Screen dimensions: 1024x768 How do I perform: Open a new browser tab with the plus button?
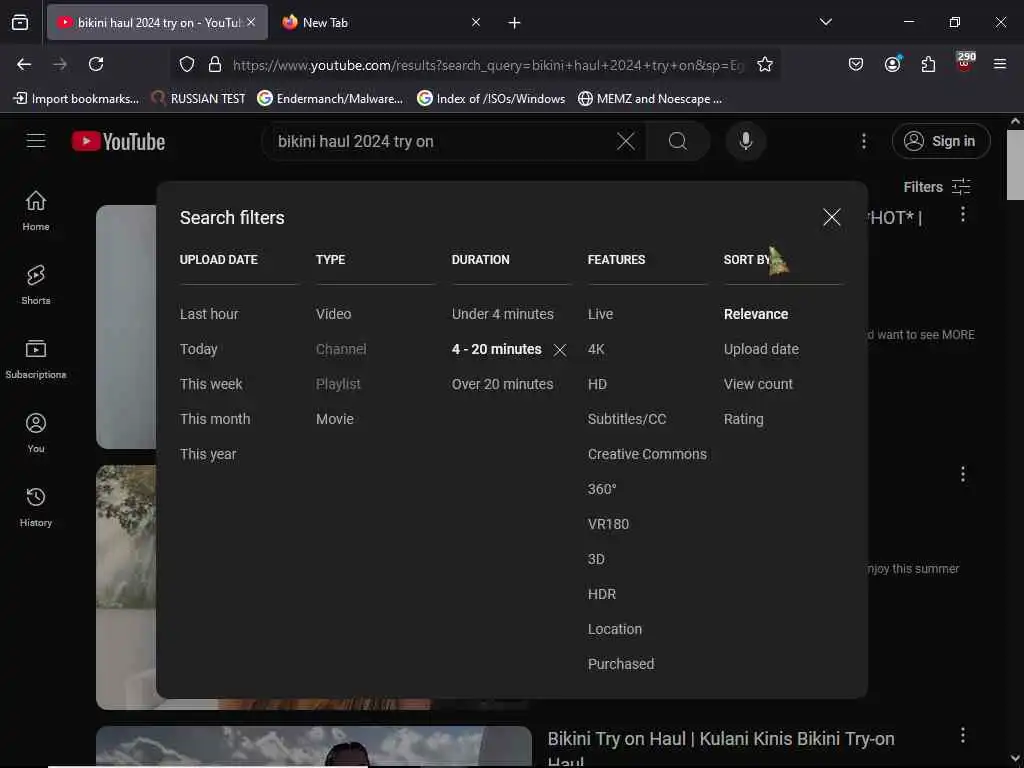click(x=514, y=23)
